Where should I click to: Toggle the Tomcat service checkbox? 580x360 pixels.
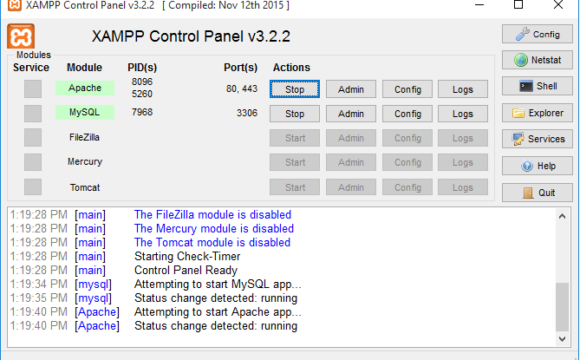(x=33, y=187)
